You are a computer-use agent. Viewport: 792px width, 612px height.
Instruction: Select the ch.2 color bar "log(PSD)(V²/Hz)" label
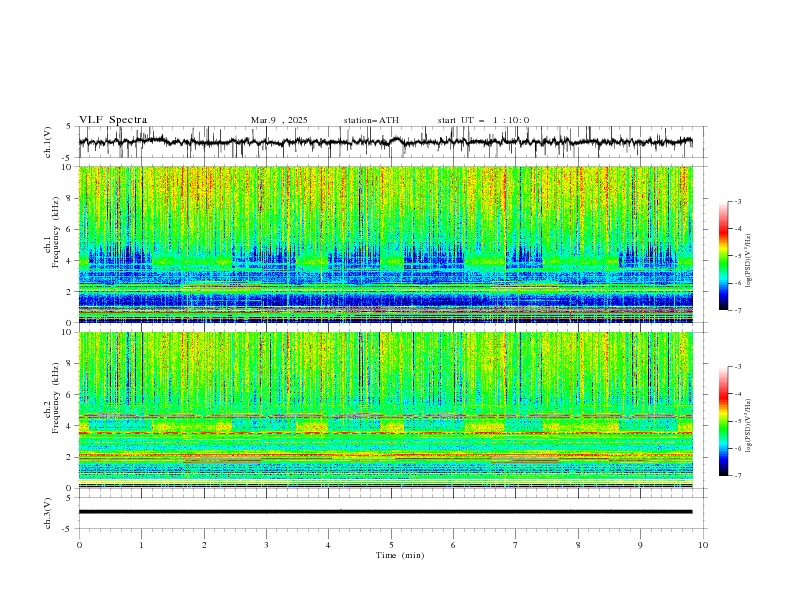coord(748,425)
